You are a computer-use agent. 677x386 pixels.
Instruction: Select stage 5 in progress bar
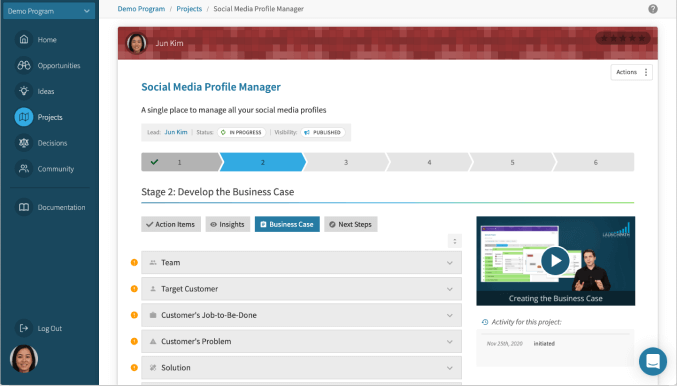(x=512, y=162)
